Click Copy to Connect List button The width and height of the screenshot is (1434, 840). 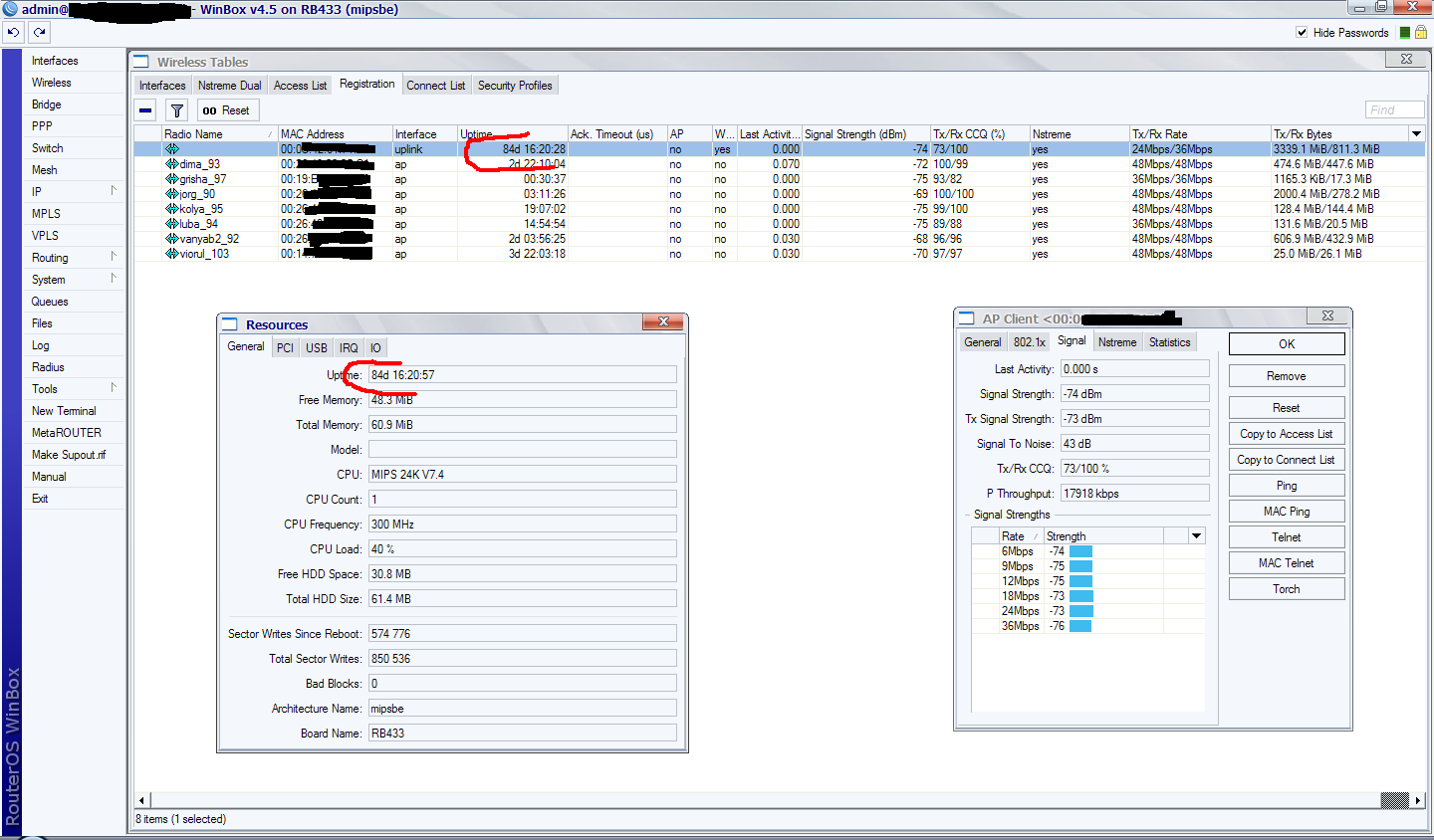point(1287,460)
